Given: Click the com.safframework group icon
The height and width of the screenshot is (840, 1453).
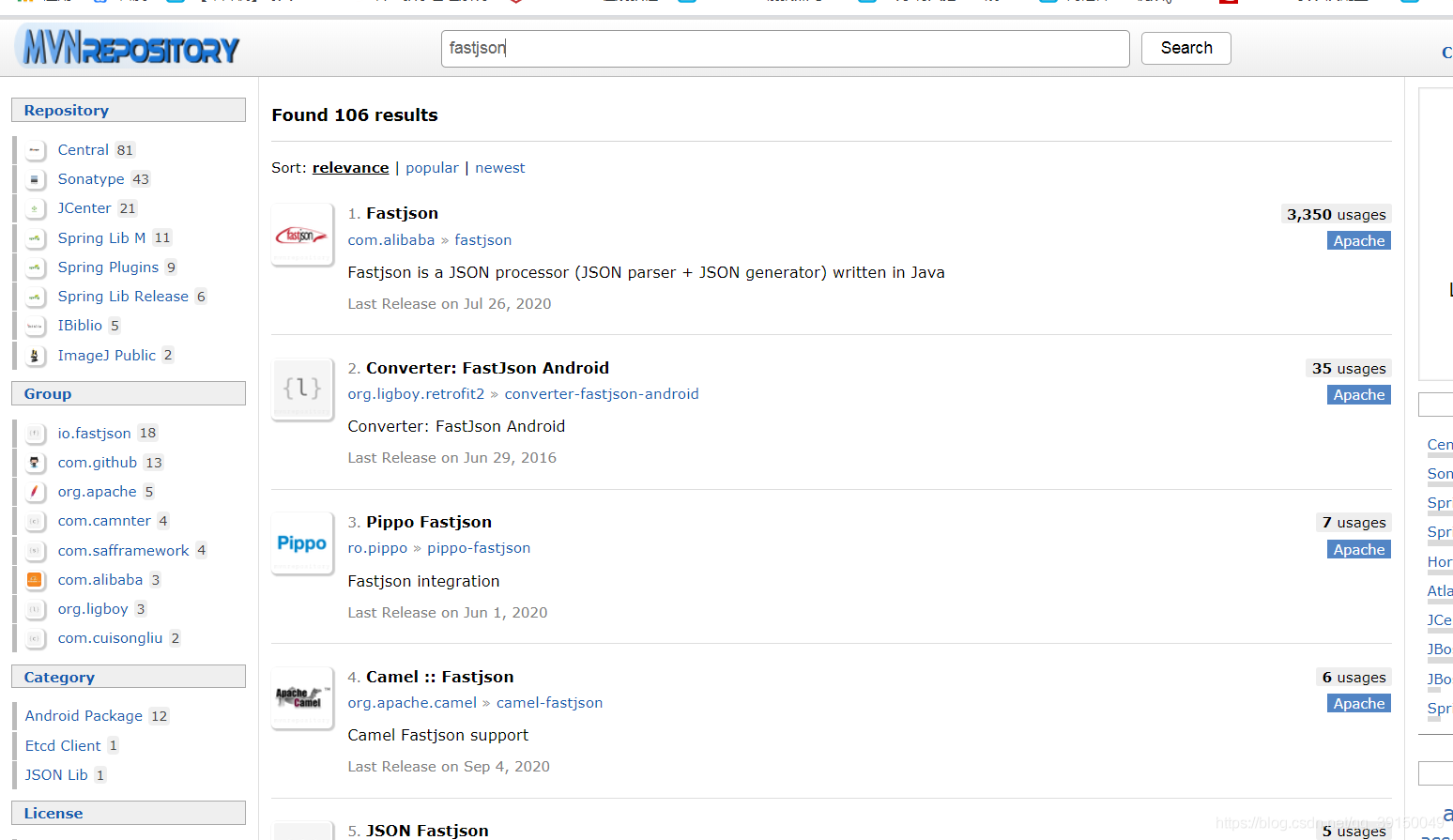Looking at the screenshot, I should [x=35, y=551].
